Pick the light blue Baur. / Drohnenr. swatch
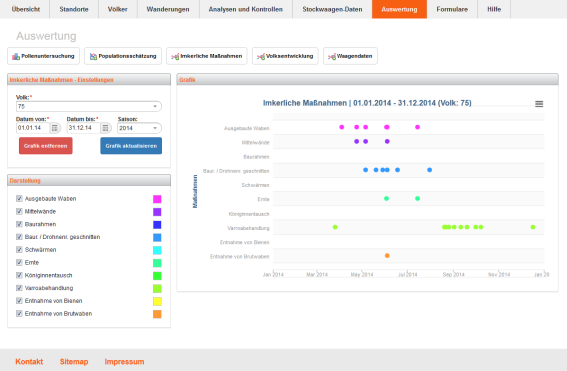Screen dimensions: 567x371 [157, 238]
